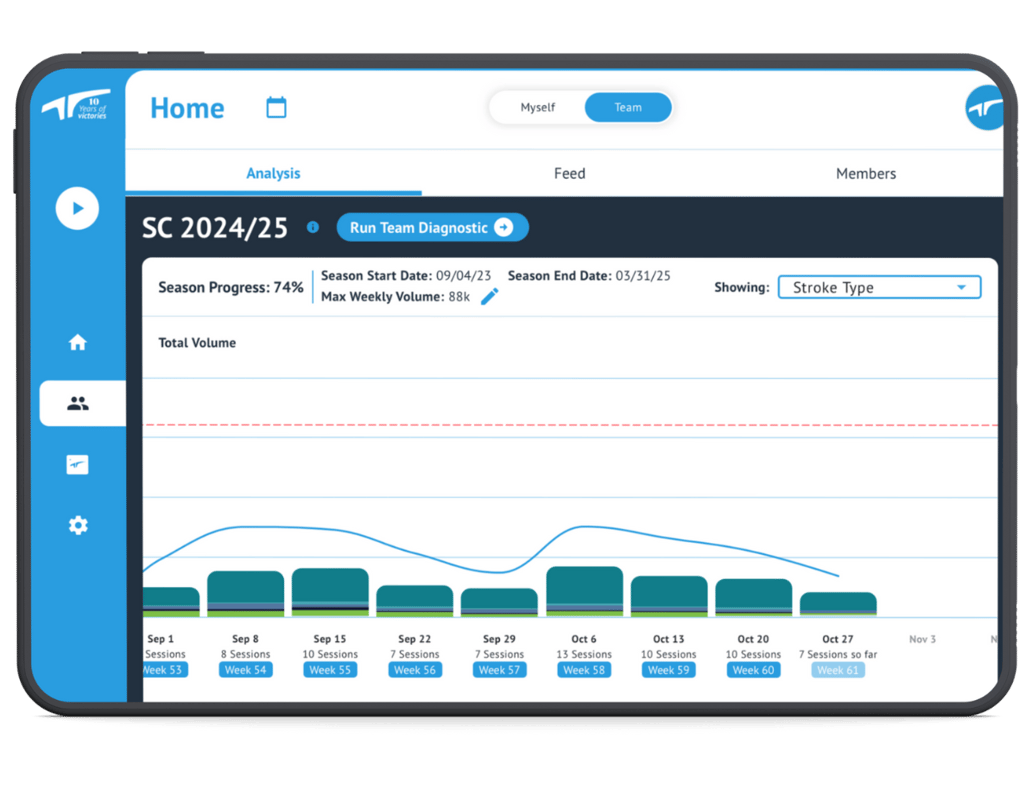This screenshot has height=788, width=1032.
Task: Open the Members tab
Action: click(866, 173)
